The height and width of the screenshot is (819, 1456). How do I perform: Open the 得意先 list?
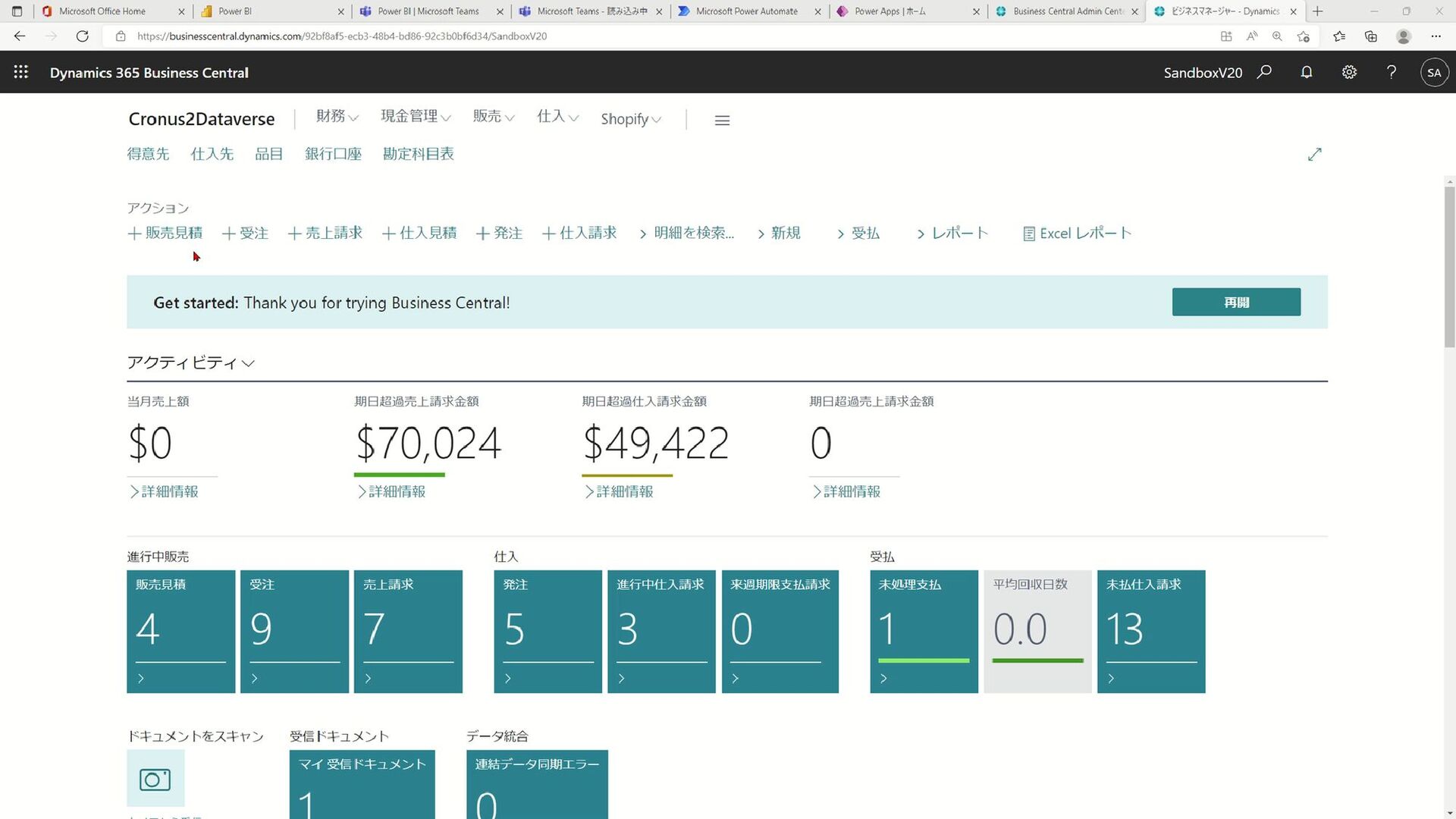click(148, 154)
